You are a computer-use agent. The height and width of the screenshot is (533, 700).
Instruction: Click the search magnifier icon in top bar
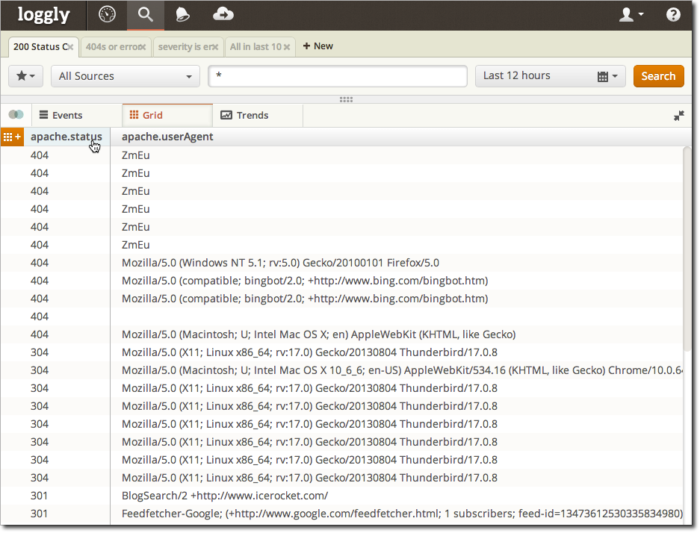pos(145,14)
